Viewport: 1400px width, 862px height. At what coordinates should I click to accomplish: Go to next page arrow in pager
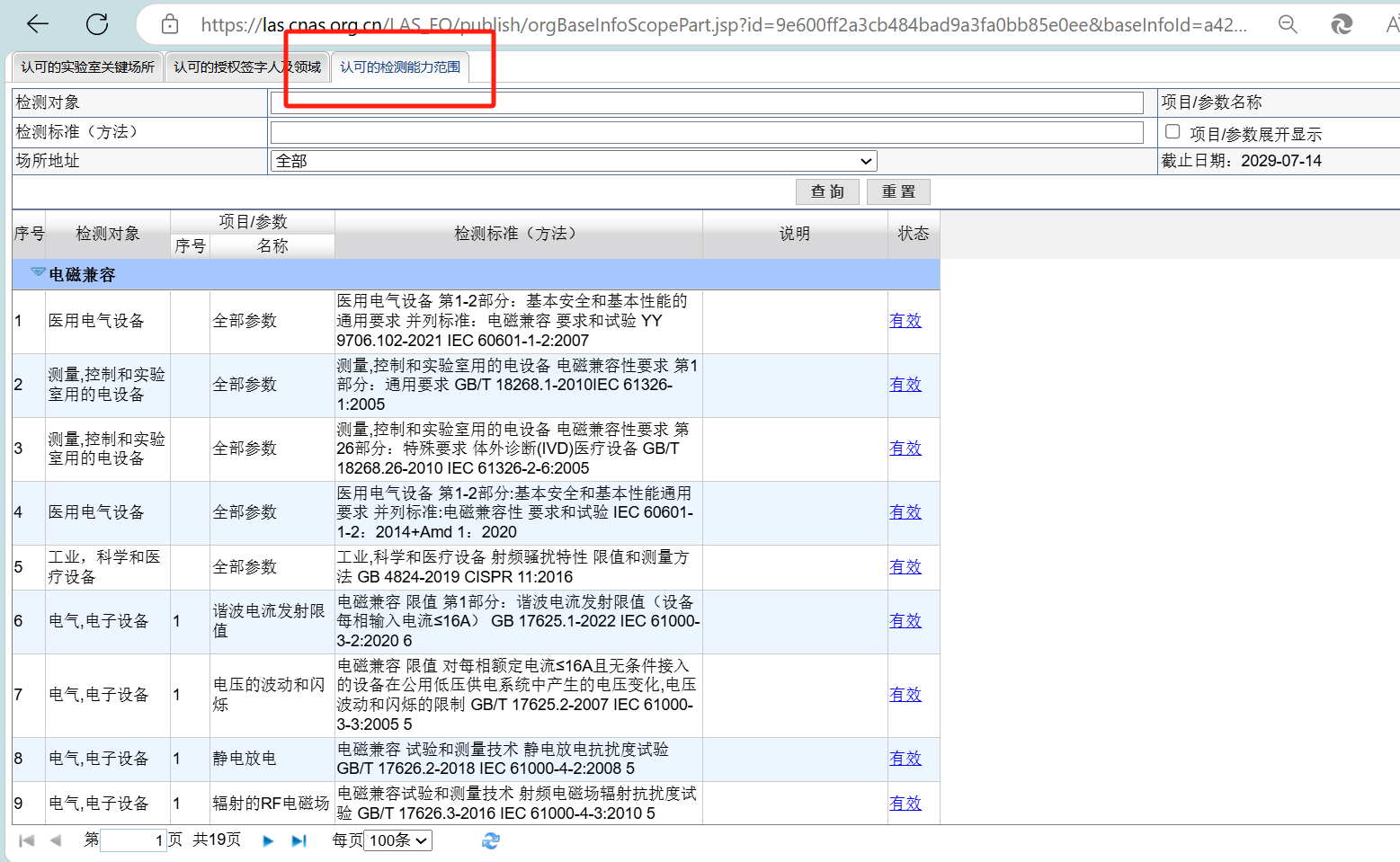tap(268, 840)
